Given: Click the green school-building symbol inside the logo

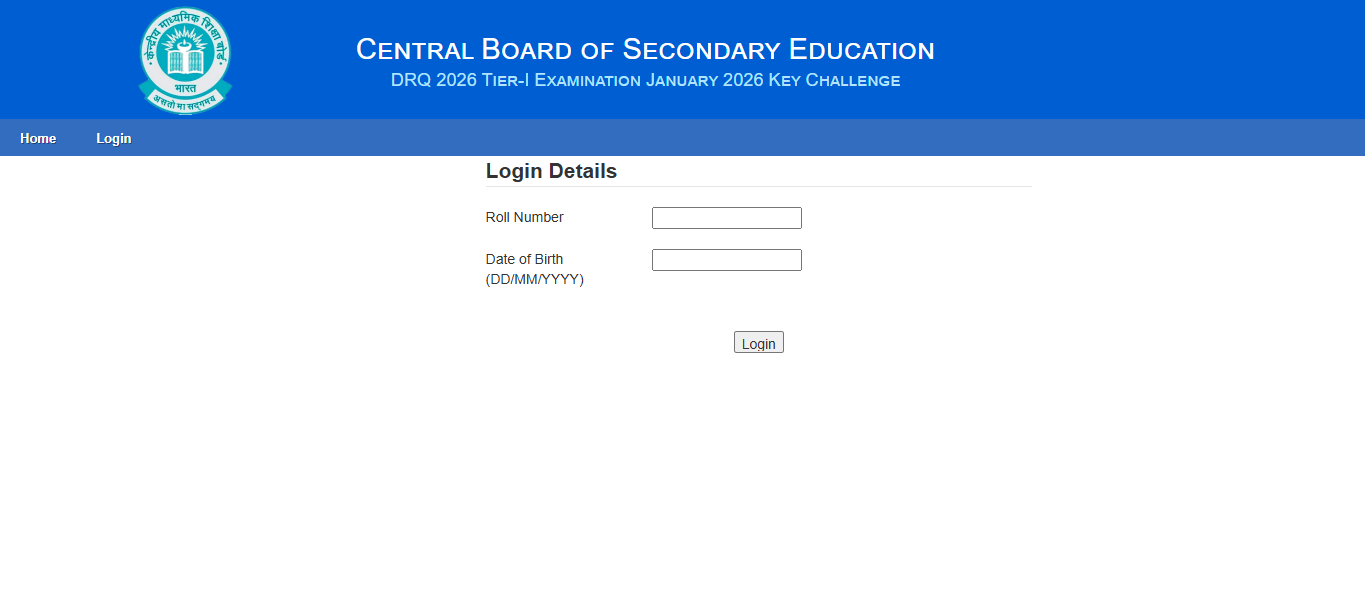Looking at the screenshot, I should (x=184, y=55).
